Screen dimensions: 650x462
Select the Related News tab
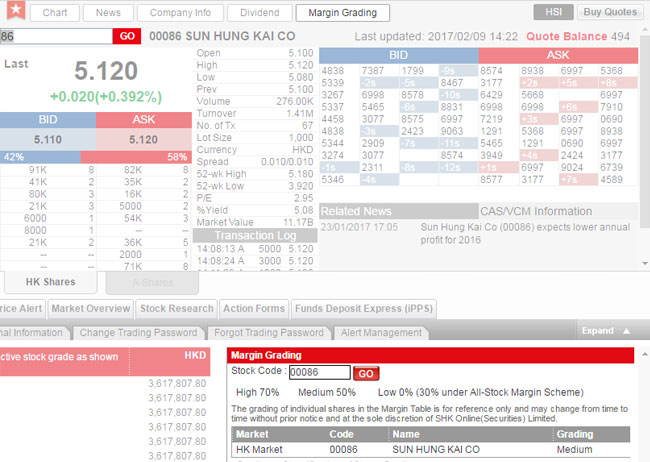pos(398,211)
